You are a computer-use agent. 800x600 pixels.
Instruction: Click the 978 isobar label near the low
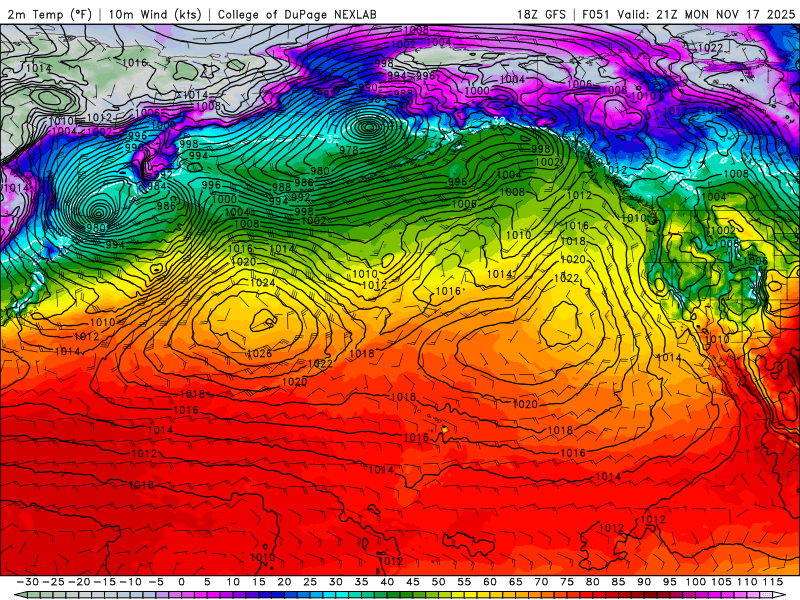click(x=349, y=150)
